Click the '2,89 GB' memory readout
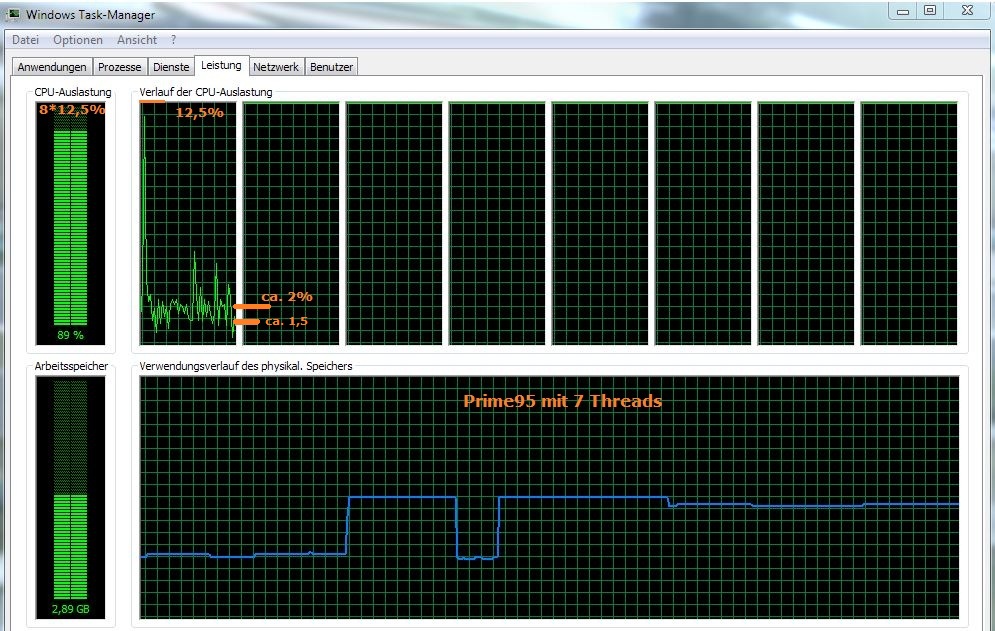Viewport: 995px width, 631px height. (67, 607)
